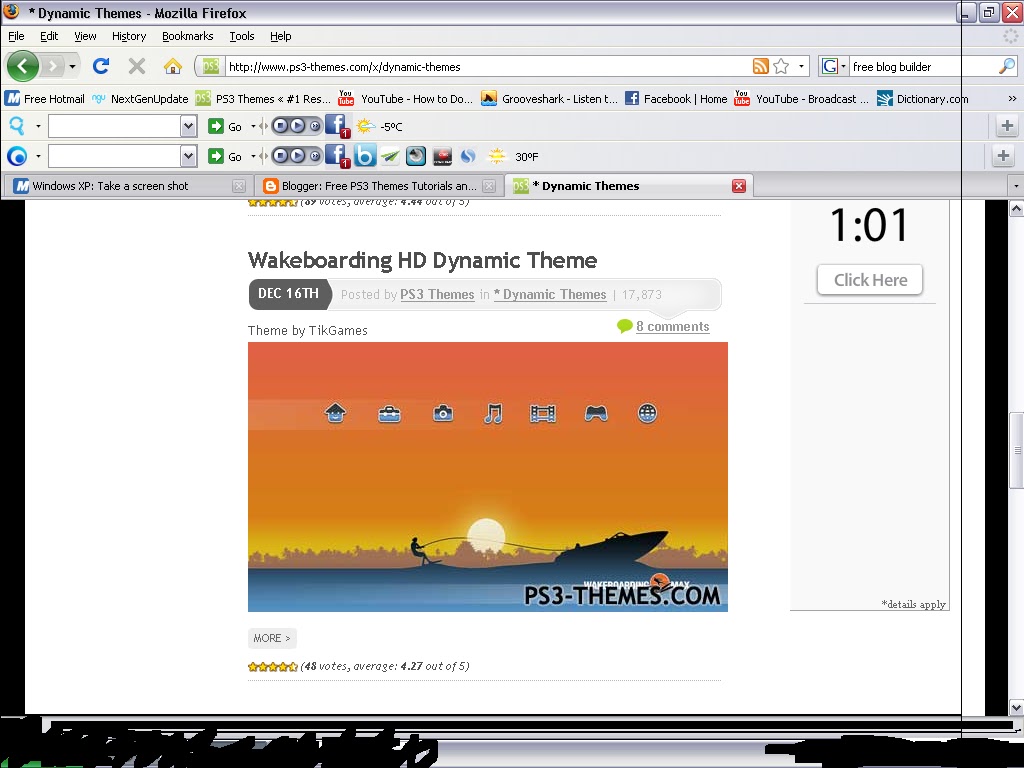The height and width of the screenshot is (768, 1024).
Task: Open the Tools menu
Action: tap(242, 36)
